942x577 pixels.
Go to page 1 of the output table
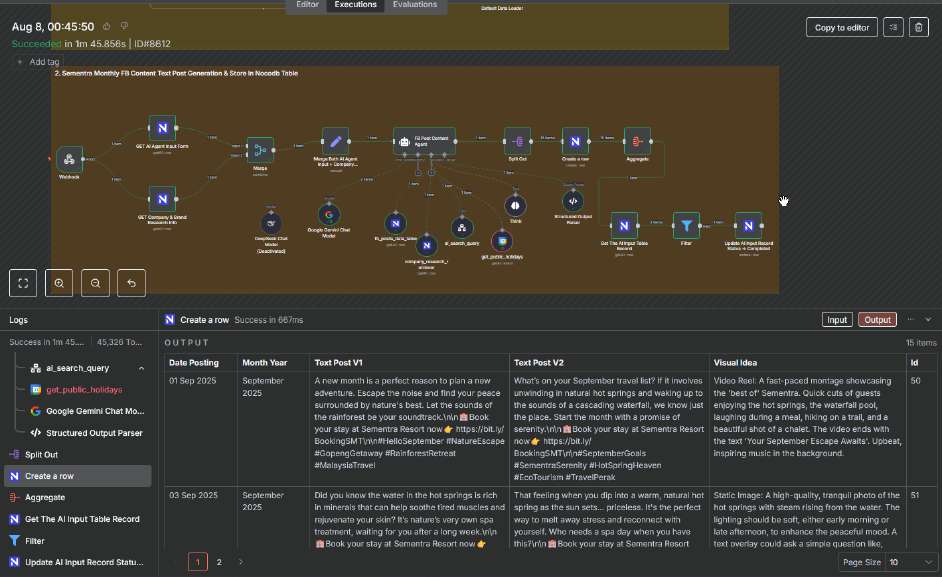point(198,562)
